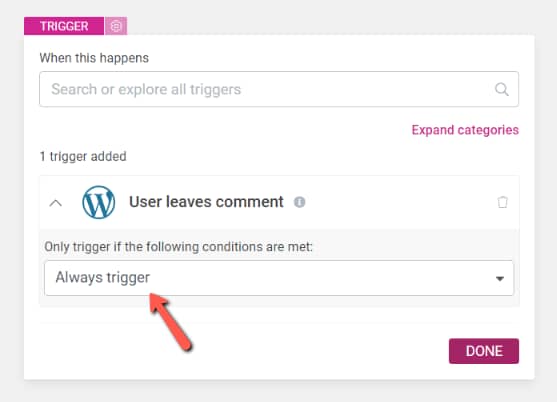Click the DONE button
The width and height of the screenshot is (557, 402).
[x=484, y=351]
